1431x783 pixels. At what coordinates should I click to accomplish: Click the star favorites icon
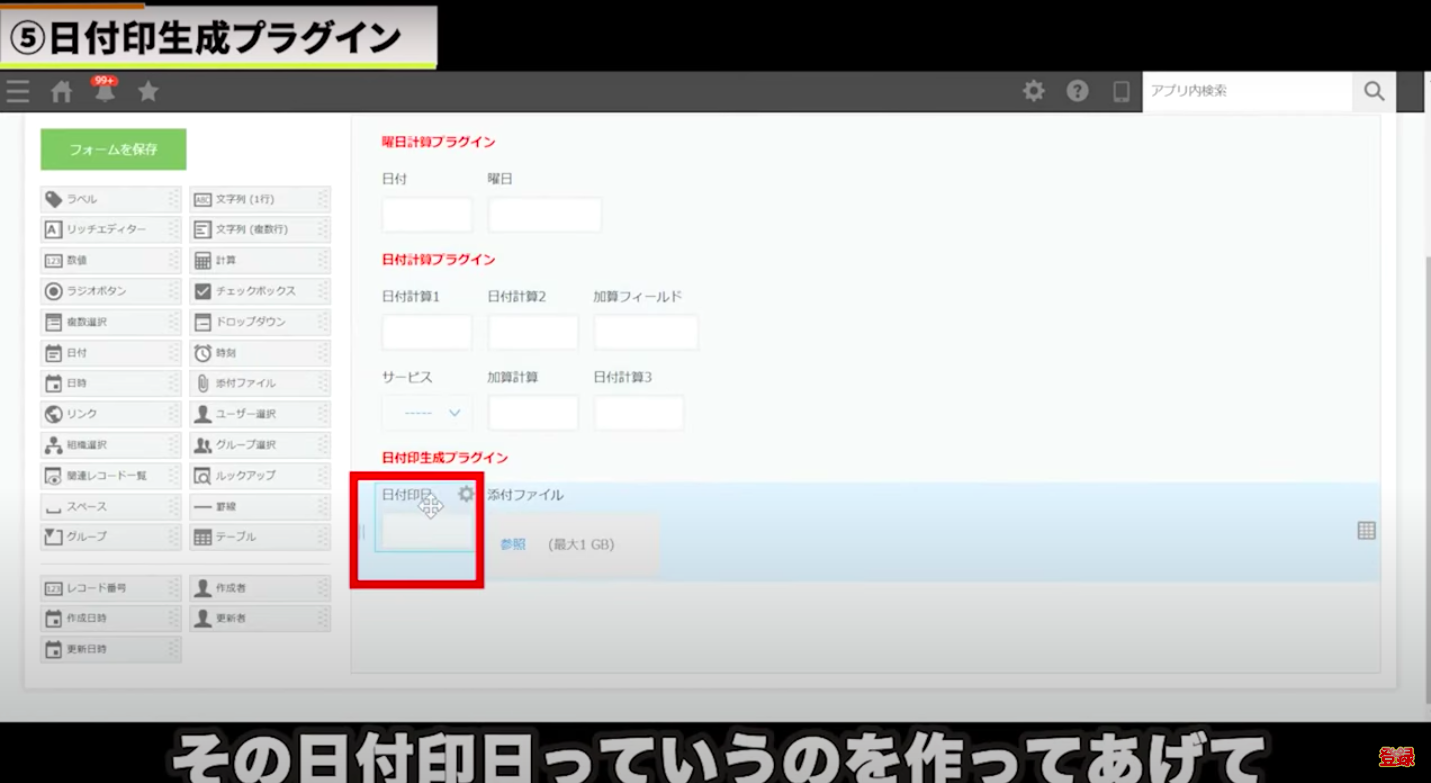[148, 92]
